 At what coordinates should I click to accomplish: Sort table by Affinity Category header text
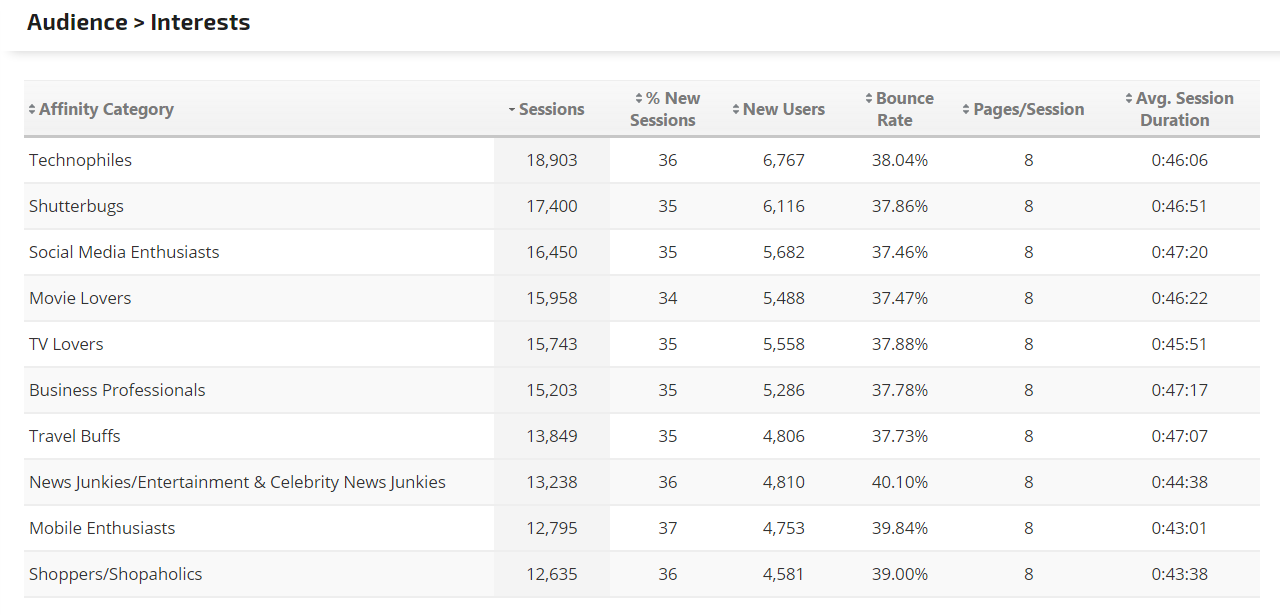(106, 109)
